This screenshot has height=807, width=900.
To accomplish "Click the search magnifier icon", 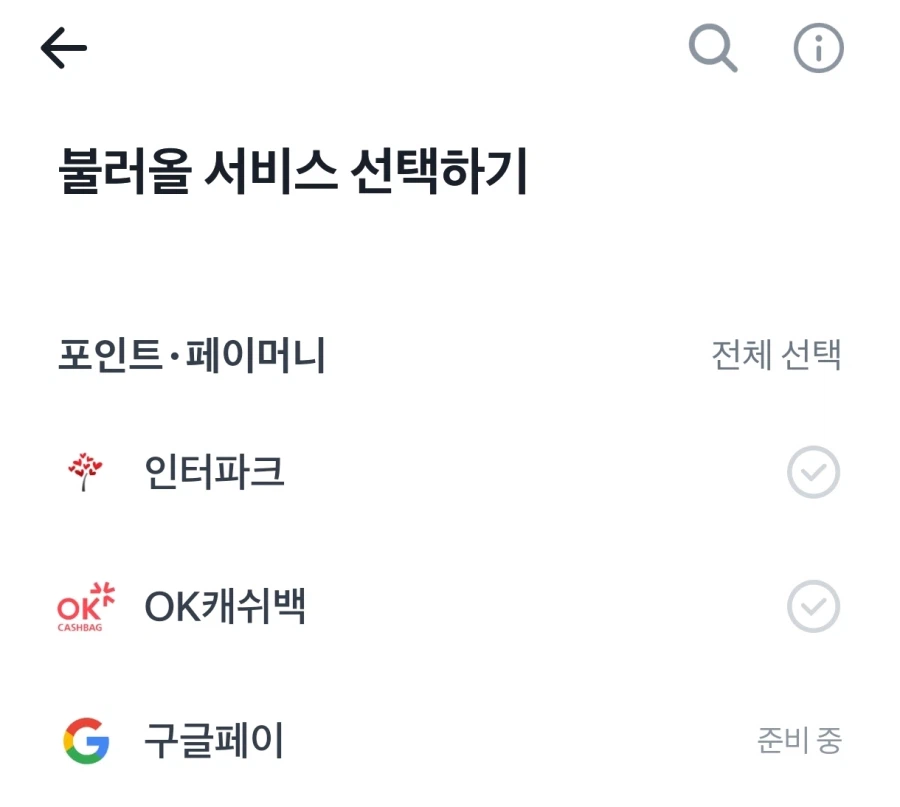I will pos(712,47).
